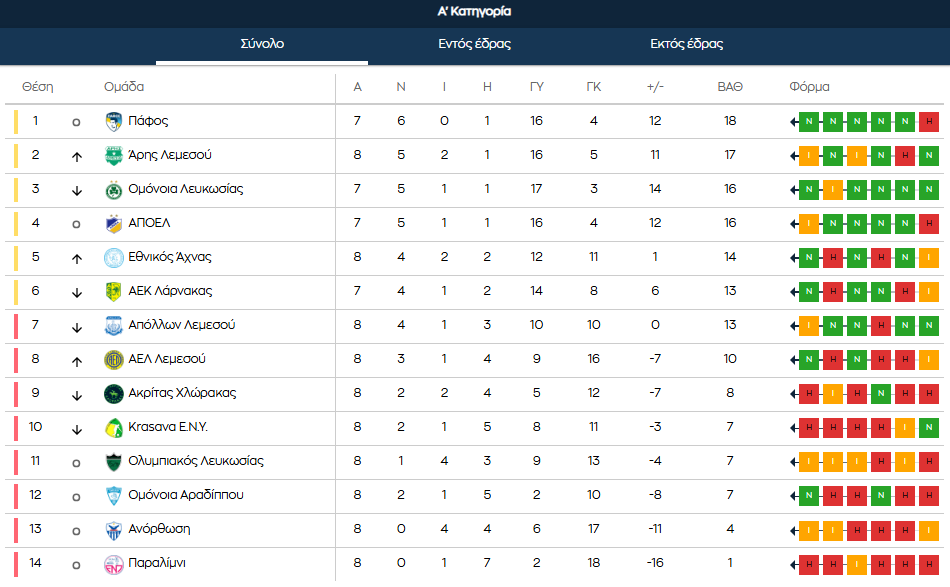Open the Απόλλων Λεμεσού team page
This screenshot has width=950, height=587.
[x=182, y=325]
